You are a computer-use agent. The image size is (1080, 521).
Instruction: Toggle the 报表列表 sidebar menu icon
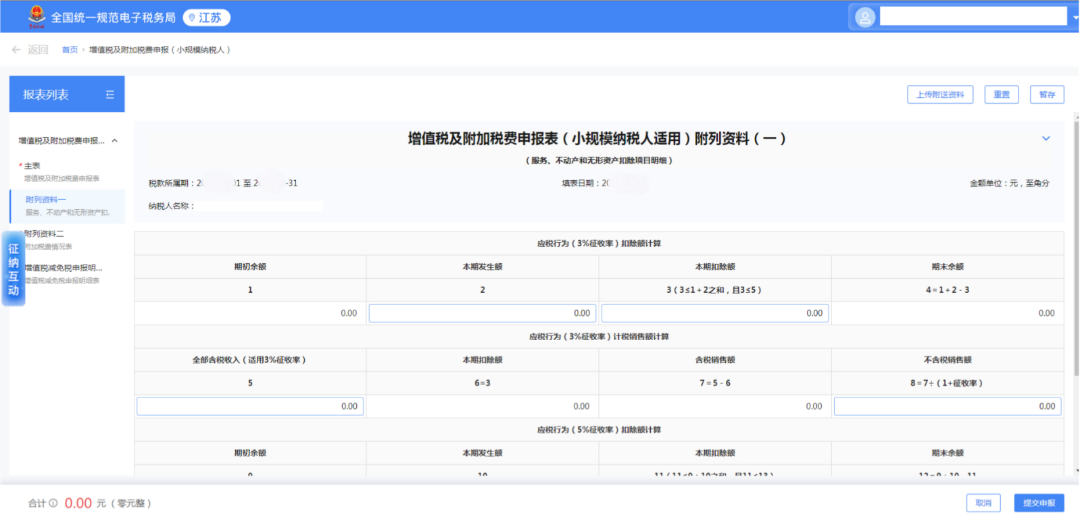pyautogui.click(x=110, y=94)
